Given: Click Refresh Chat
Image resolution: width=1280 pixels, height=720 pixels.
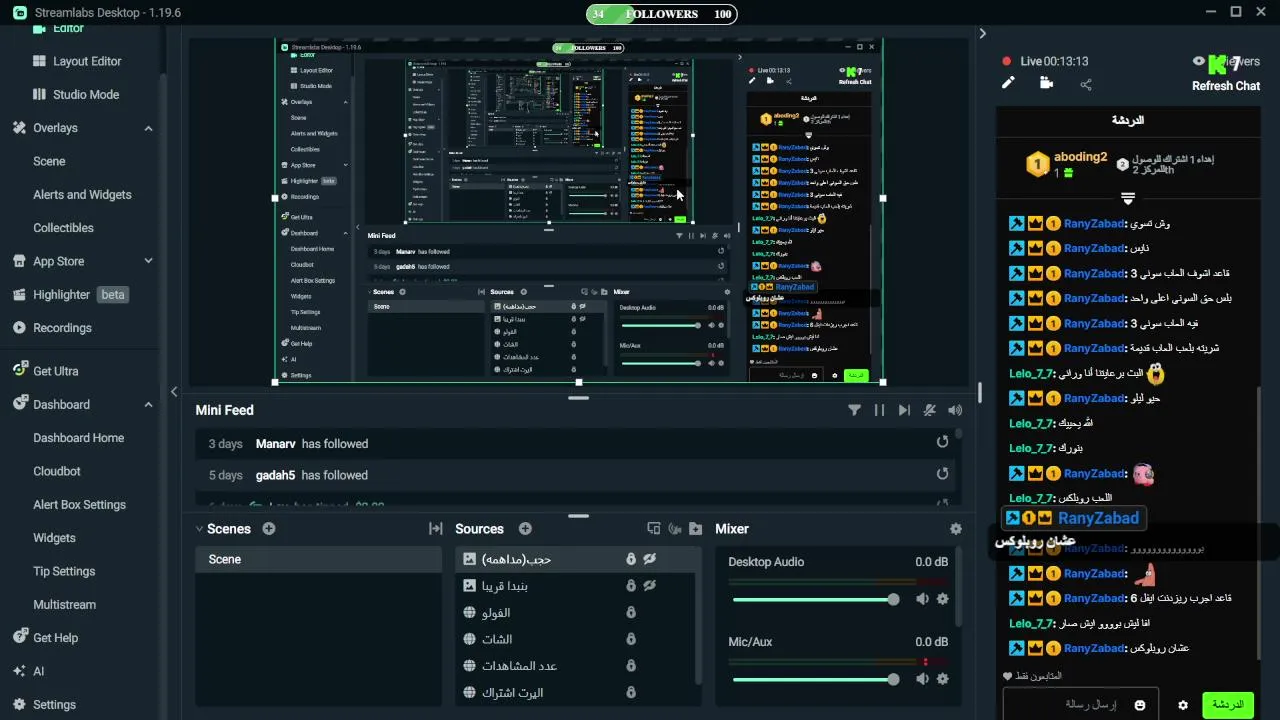Looking at the screenshot, I should click(x=1225, y=86).
